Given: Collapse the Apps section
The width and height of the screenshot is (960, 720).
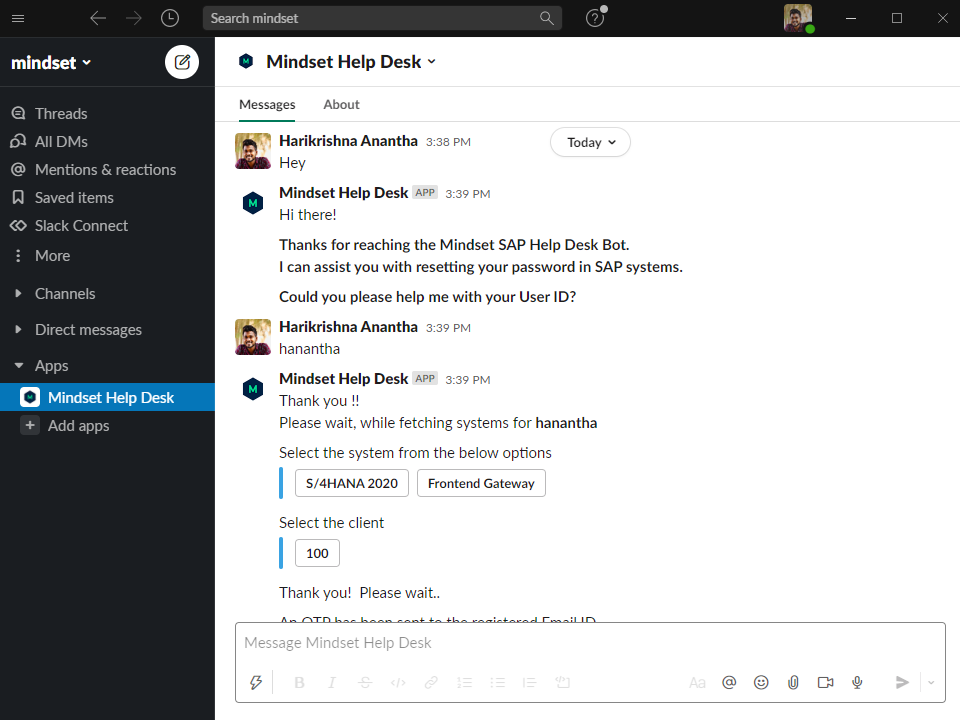Looking at the screenshot, I should point(18,366).
